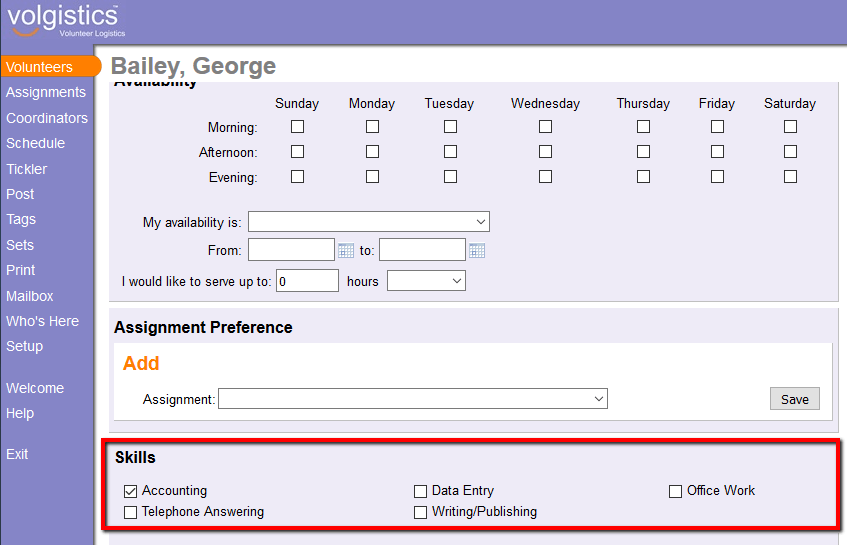Image resolution: width=847 pixels, height=545 pixels.
Task: Select Saturday Evening availability checkbox
Action: 790,177
